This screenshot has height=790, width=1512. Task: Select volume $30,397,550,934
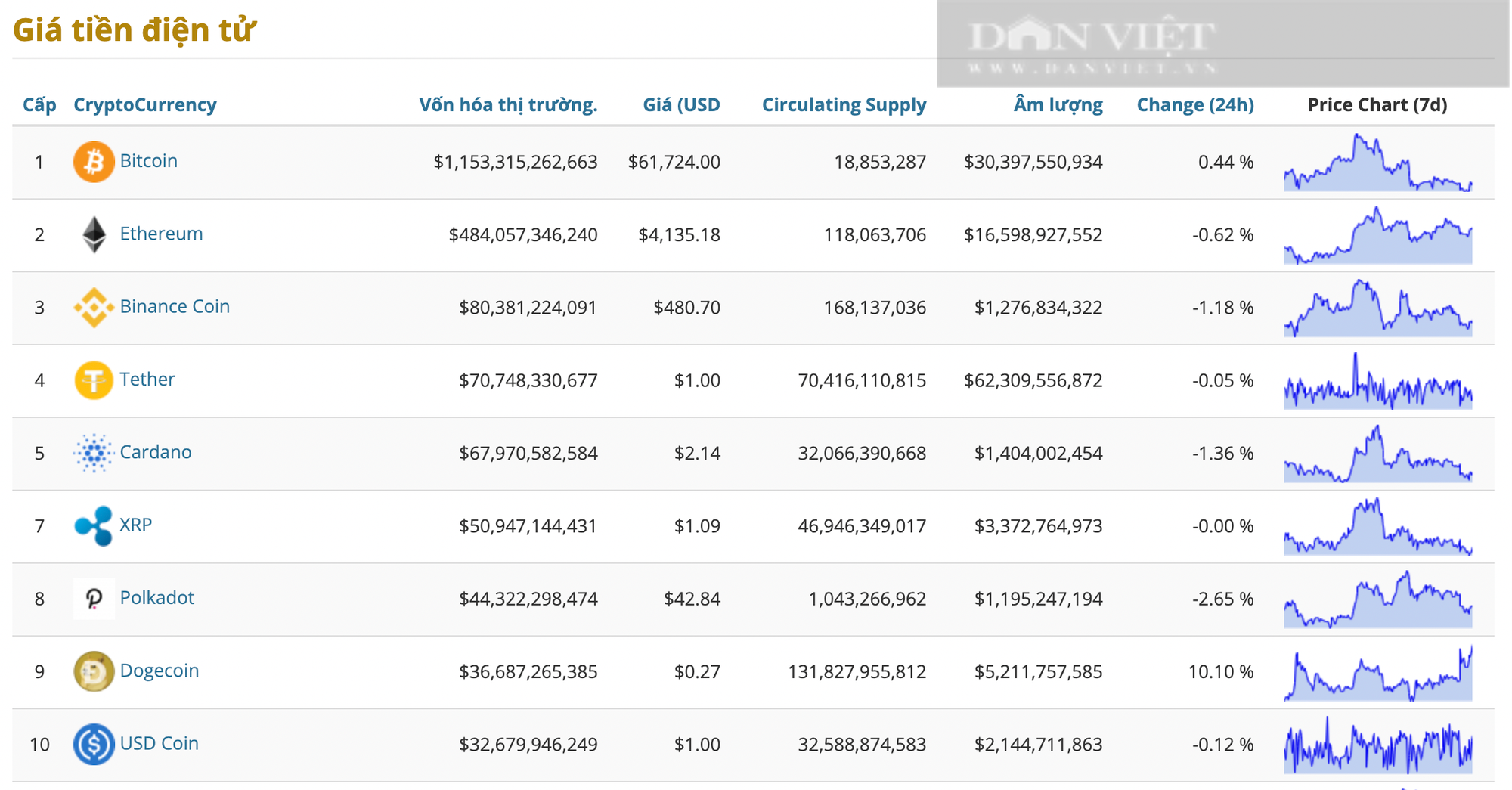[1033, 163]
